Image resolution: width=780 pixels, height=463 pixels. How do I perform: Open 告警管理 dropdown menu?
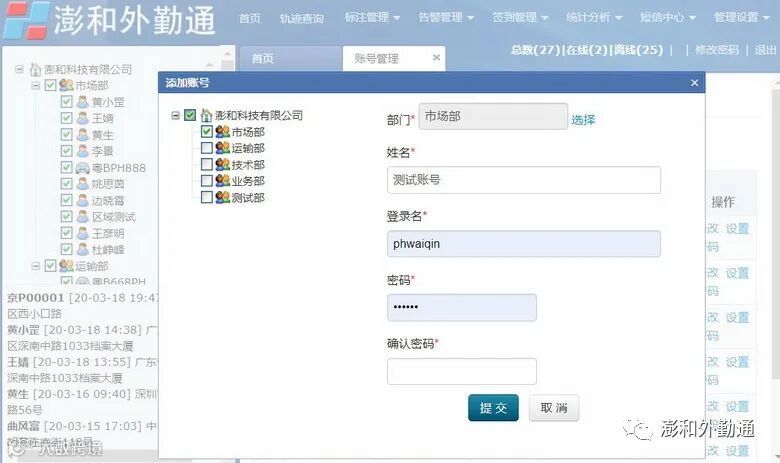click(x=446, y=17)
